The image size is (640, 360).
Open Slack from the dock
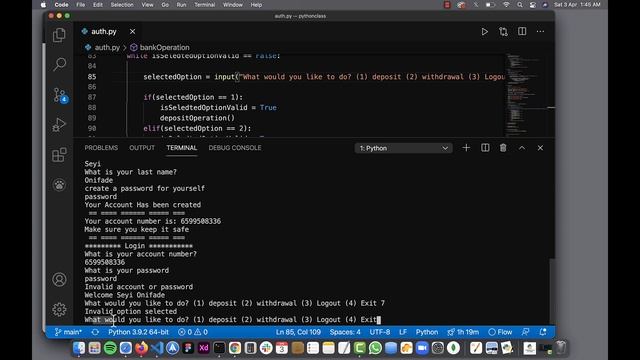pos(266,348)
